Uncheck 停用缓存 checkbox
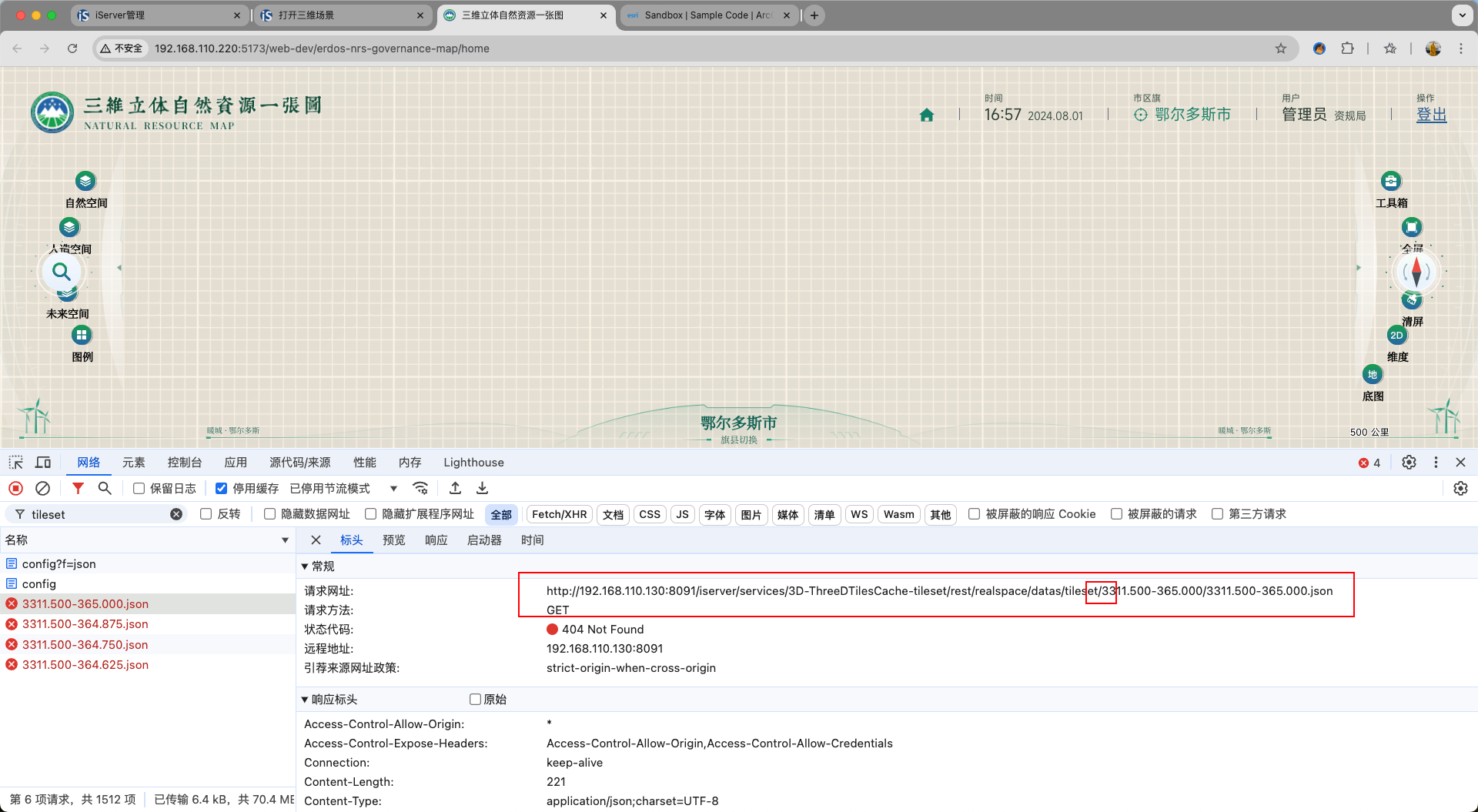 point(221,489)
